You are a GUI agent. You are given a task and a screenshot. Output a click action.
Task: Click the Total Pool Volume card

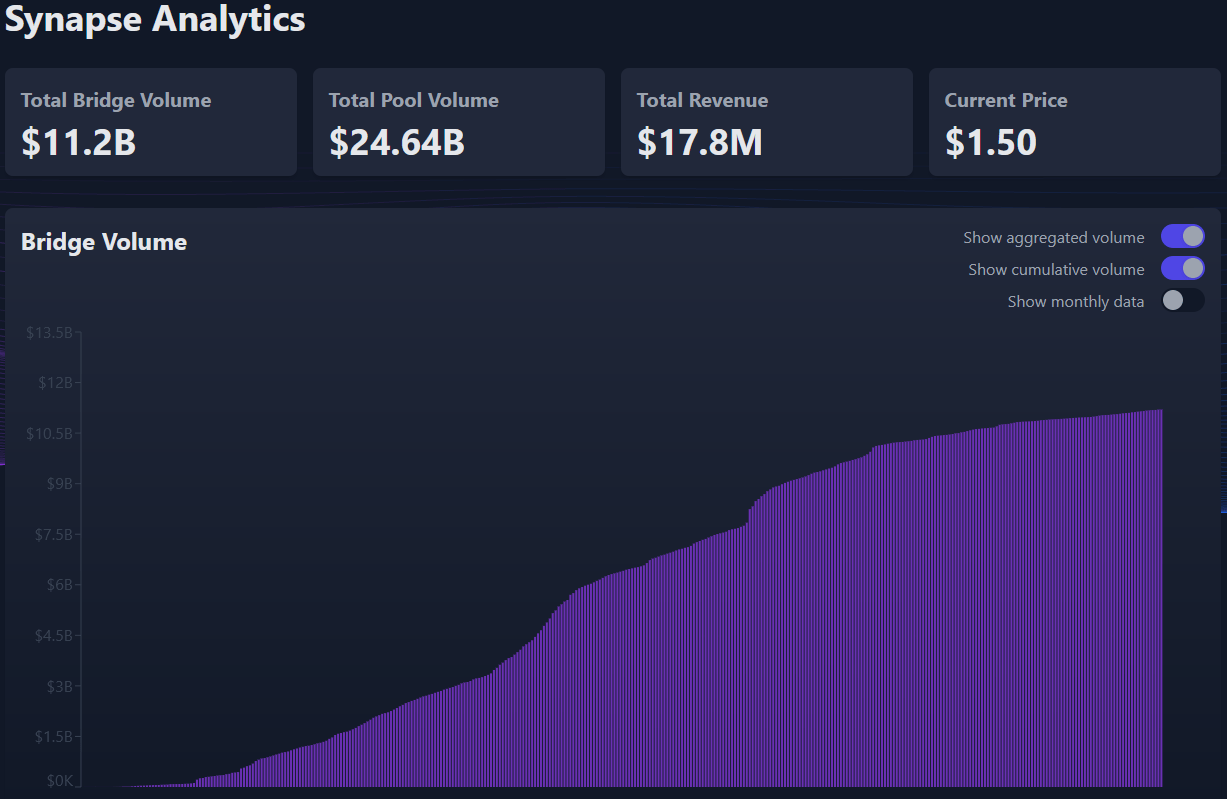coord(459,122)
